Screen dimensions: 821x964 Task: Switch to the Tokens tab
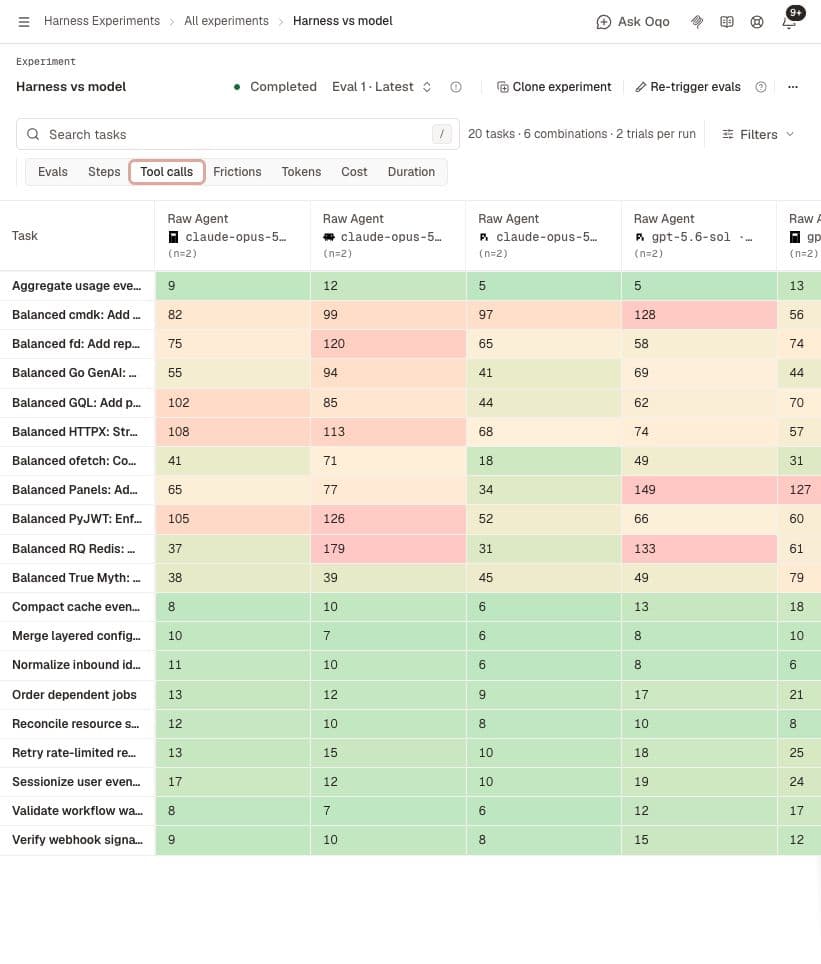pyautogui.click(x=301, y=172)
